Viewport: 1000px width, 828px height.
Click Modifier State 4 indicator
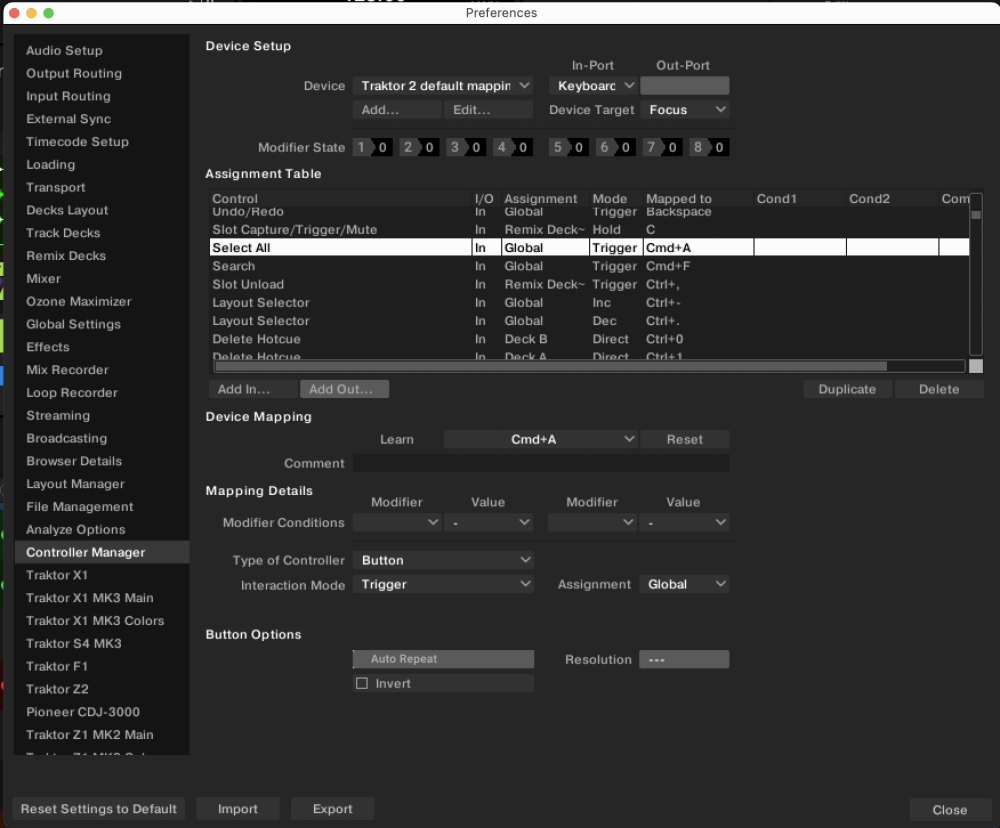coord(513,147)
